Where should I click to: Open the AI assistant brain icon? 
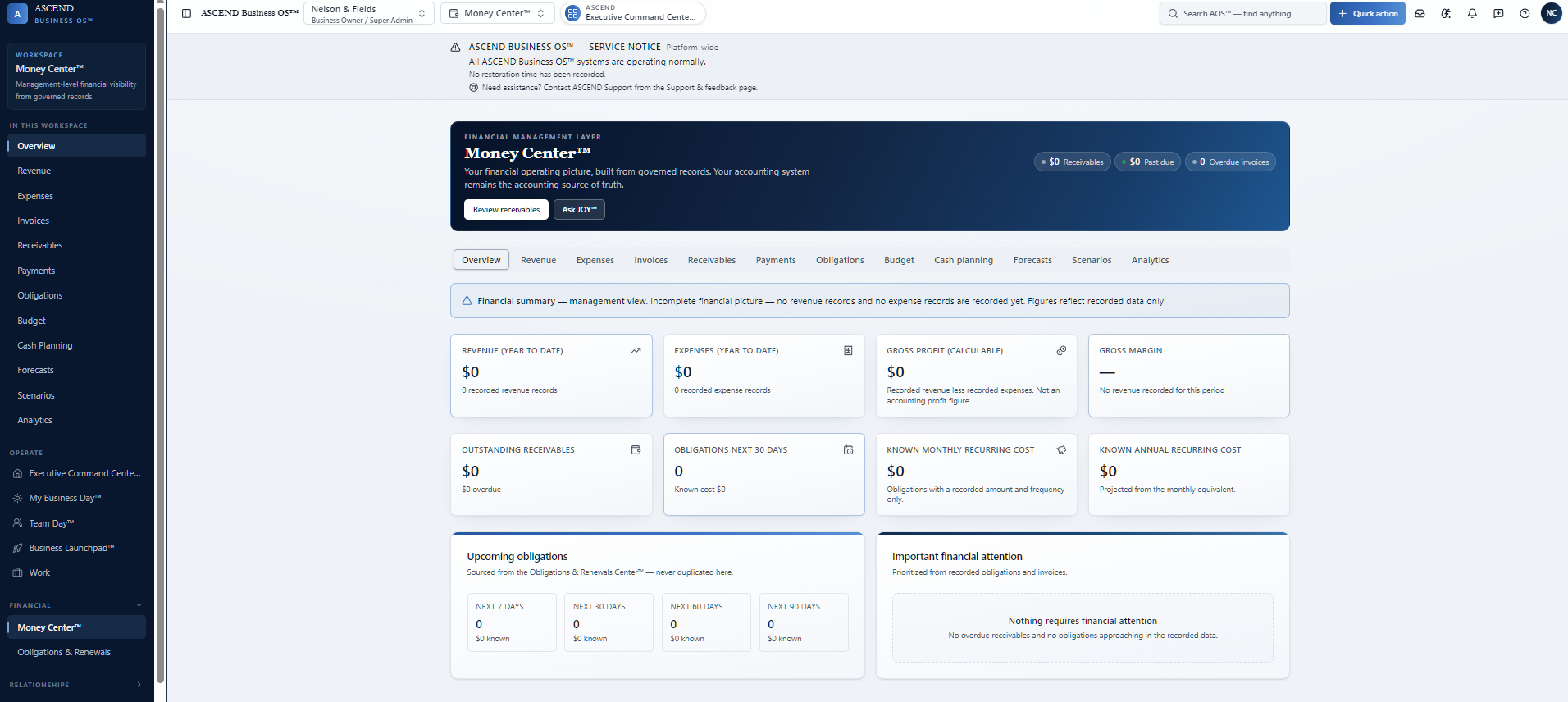(x=1447, y=13)
